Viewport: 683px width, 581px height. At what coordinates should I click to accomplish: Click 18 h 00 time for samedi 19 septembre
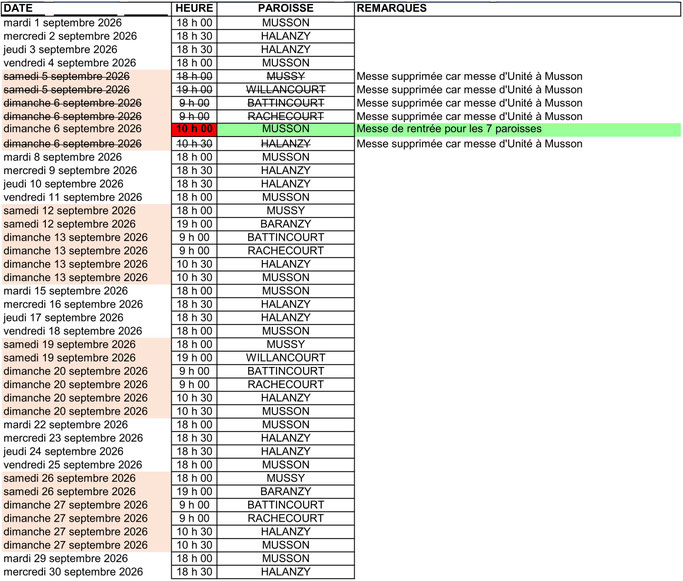click(x=194, y=345)
